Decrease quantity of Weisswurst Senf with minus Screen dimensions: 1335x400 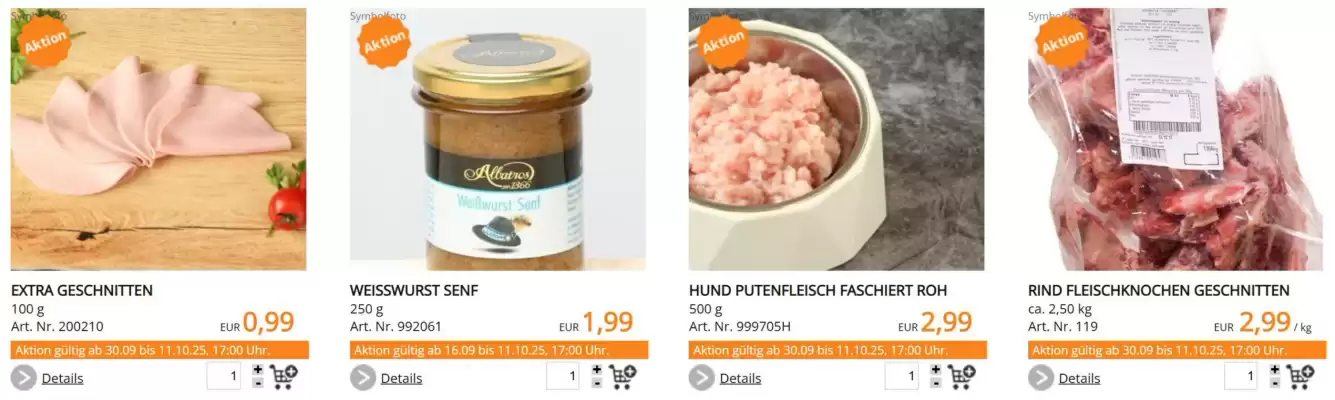(597, 383)
